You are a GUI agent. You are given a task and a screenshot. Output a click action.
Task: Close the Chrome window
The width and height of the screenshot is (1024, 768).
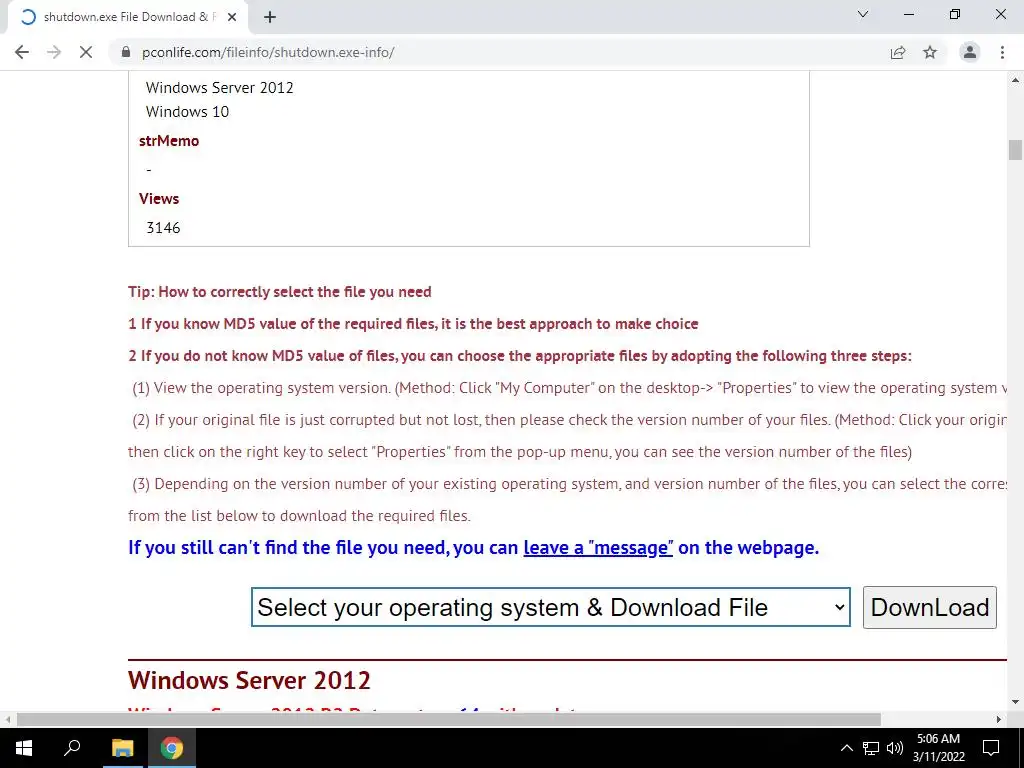[1000, 14]
